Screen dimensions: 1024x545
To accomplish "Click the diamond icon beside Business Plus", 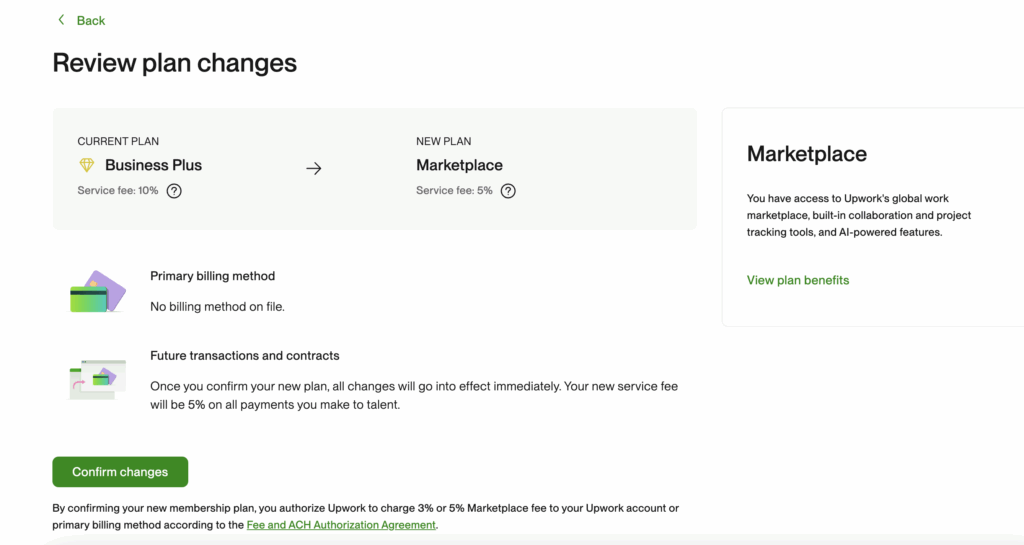I will [87, 165].
